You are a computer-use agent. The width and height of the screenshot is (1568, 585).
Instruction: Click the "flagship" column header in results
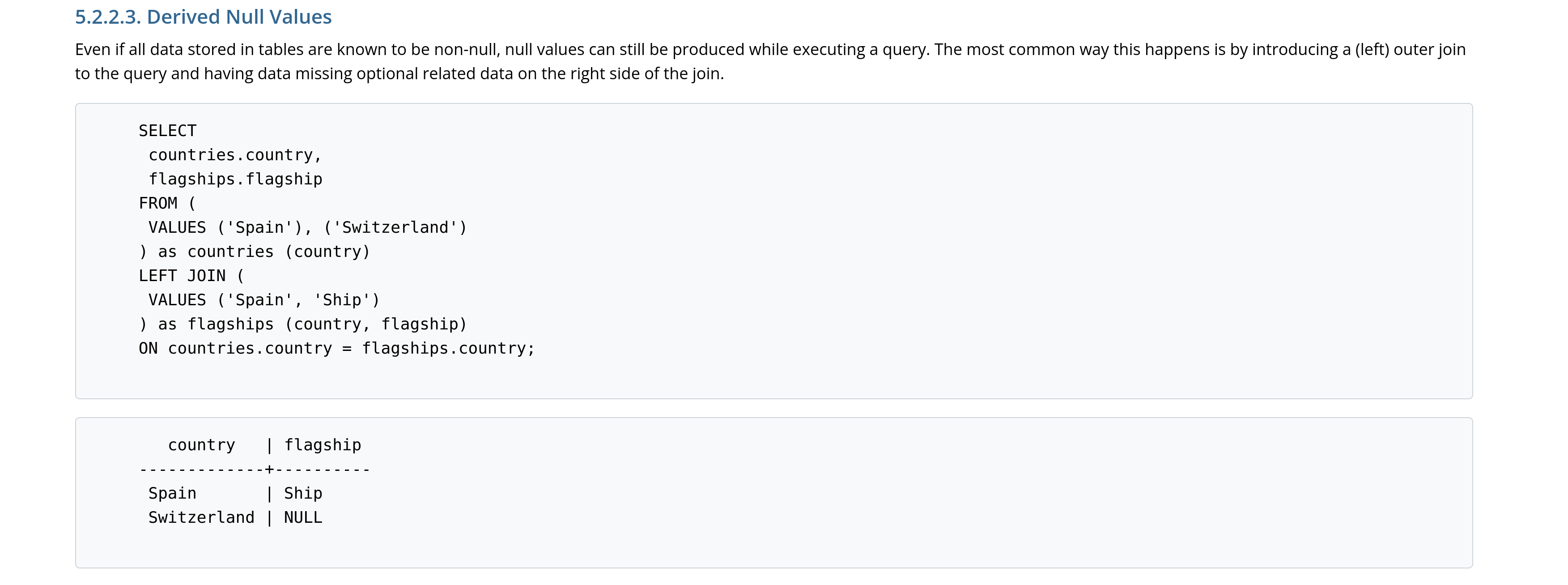pos(323,446)
